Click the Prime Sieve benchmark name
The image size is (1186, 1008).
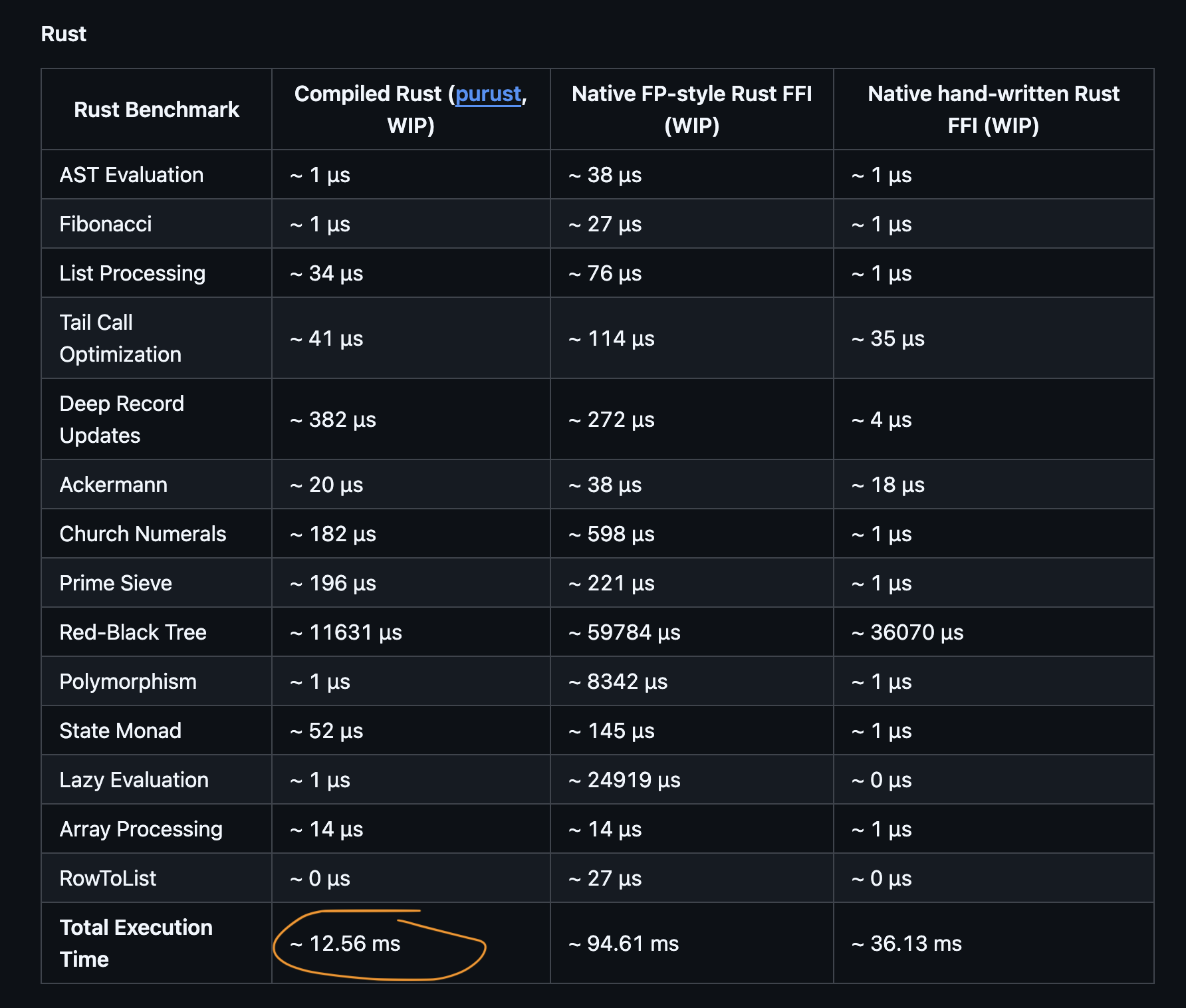(116, 583)
